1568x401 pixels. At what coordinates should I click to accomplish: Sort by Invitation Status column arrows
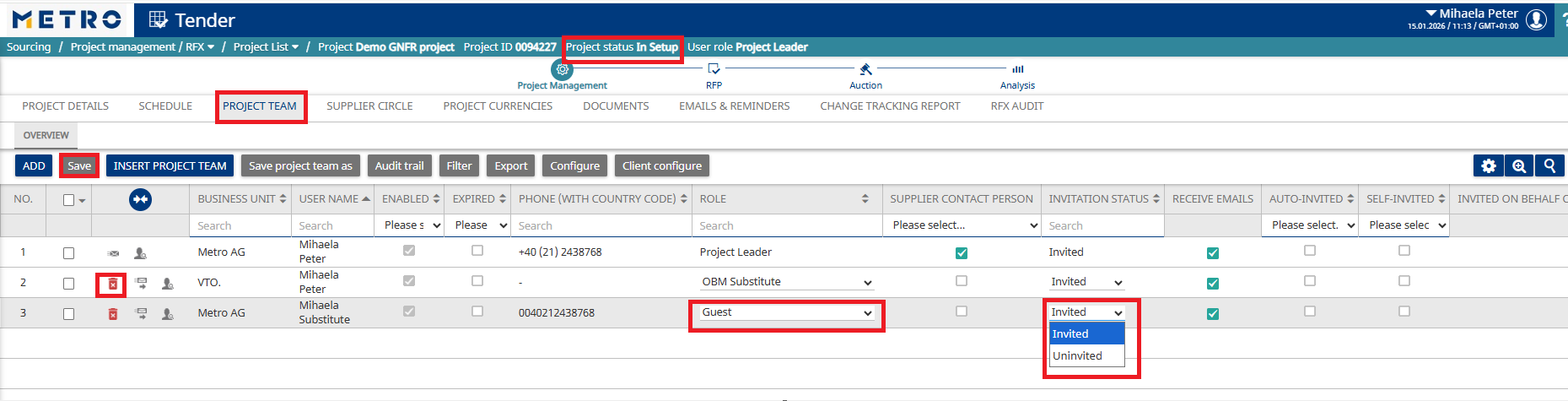[1156, 199]
